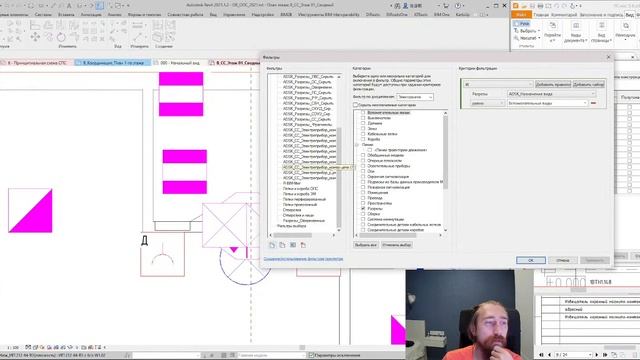Remove the filter rule with the red minus icon
This screenshot has height=360, width=640.
coord(593,103)
